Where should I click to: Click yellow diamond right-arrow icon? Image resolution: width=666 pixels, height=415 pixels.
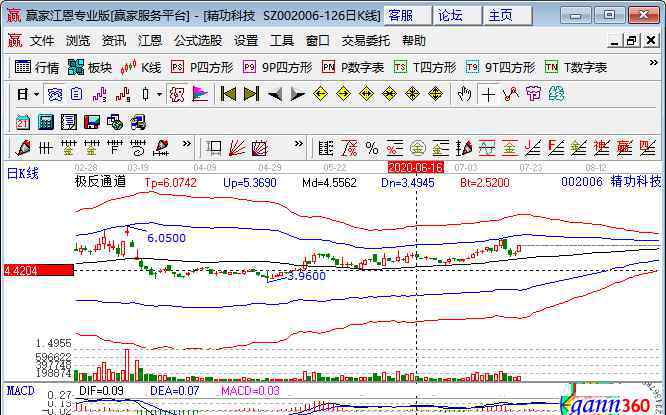pos(343,94)
